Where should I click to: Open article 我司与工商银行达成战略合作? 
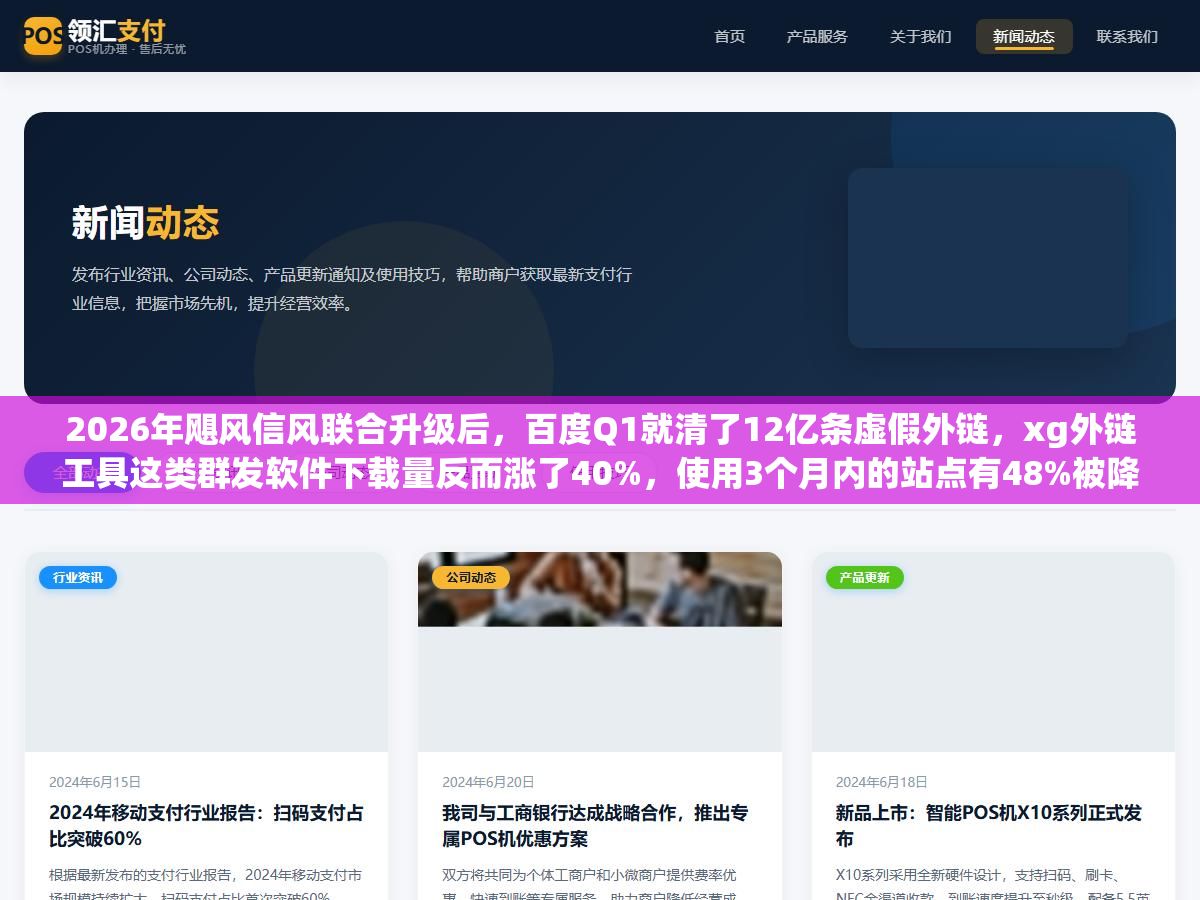(595, 825)
